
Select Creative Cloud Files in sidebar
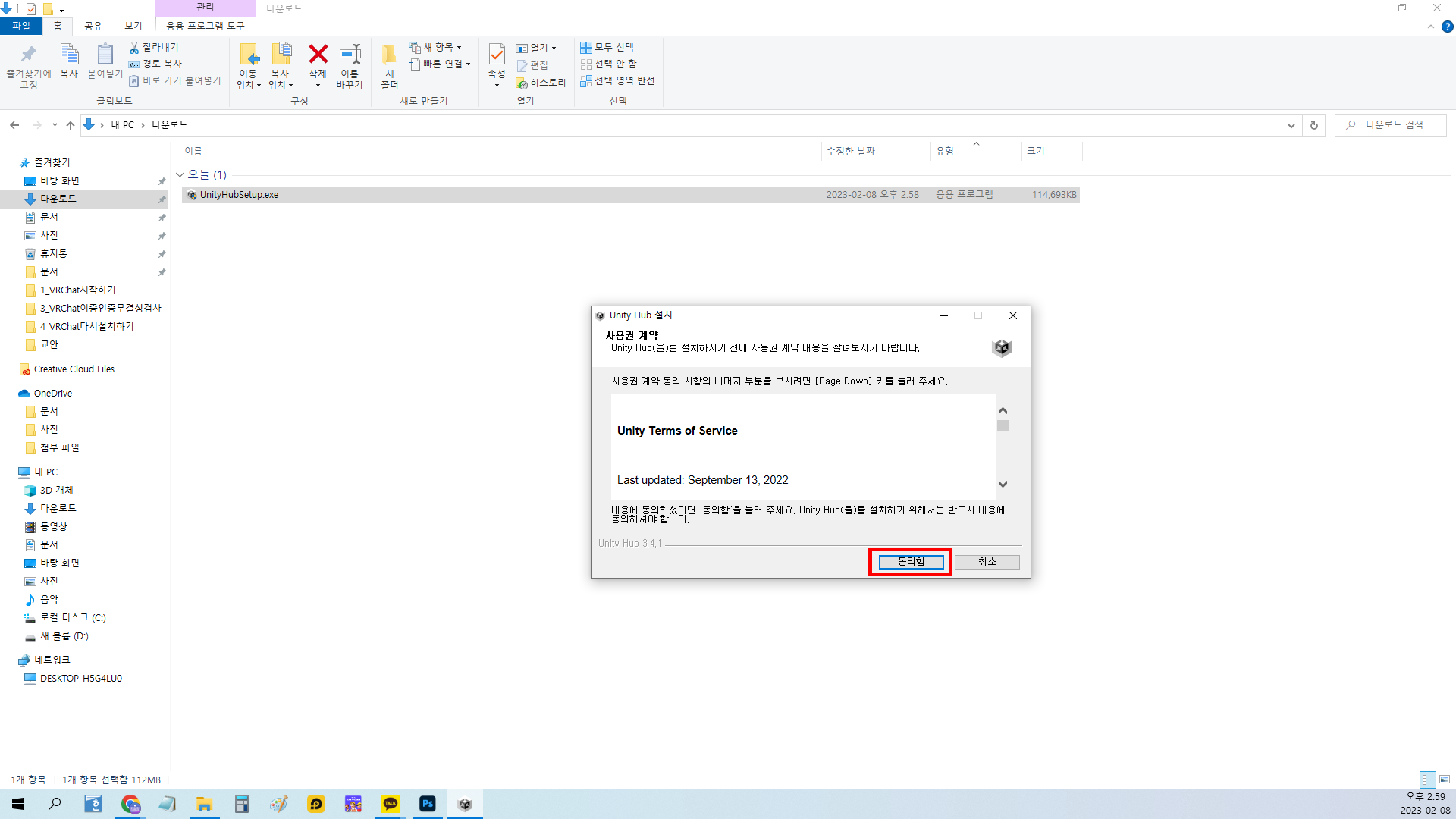click(74, 369)
